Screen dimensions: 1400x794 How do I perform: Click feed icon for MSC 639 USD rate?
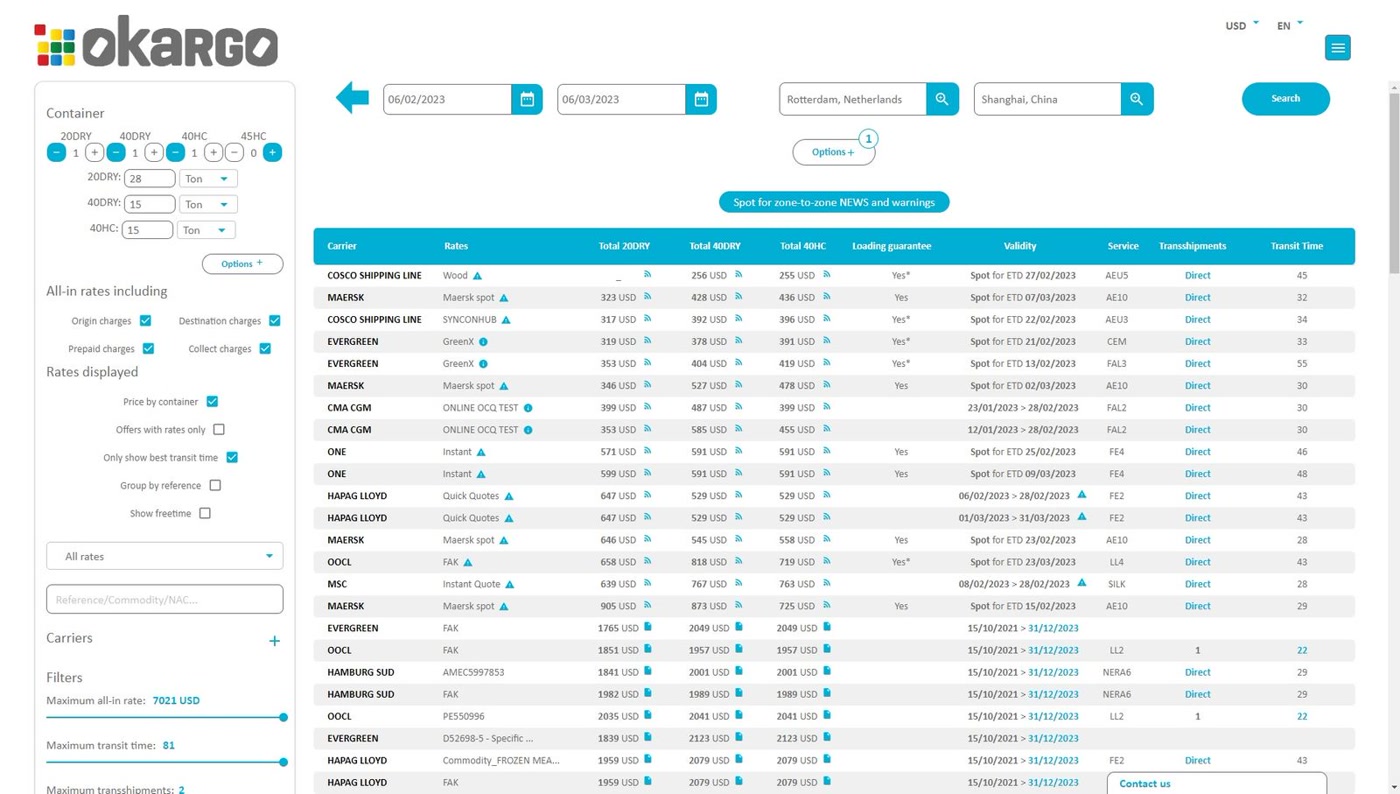tap(648, 583)
